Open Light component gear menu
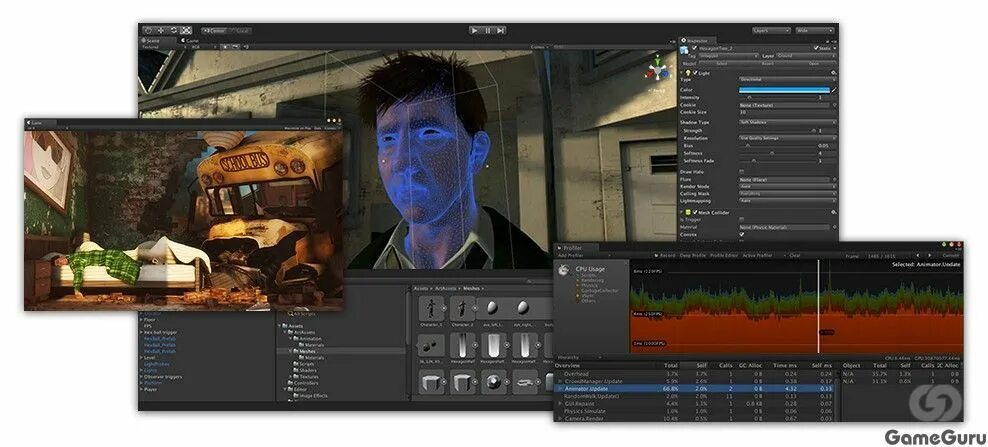988x447 pixels. [x=834, y=73]
